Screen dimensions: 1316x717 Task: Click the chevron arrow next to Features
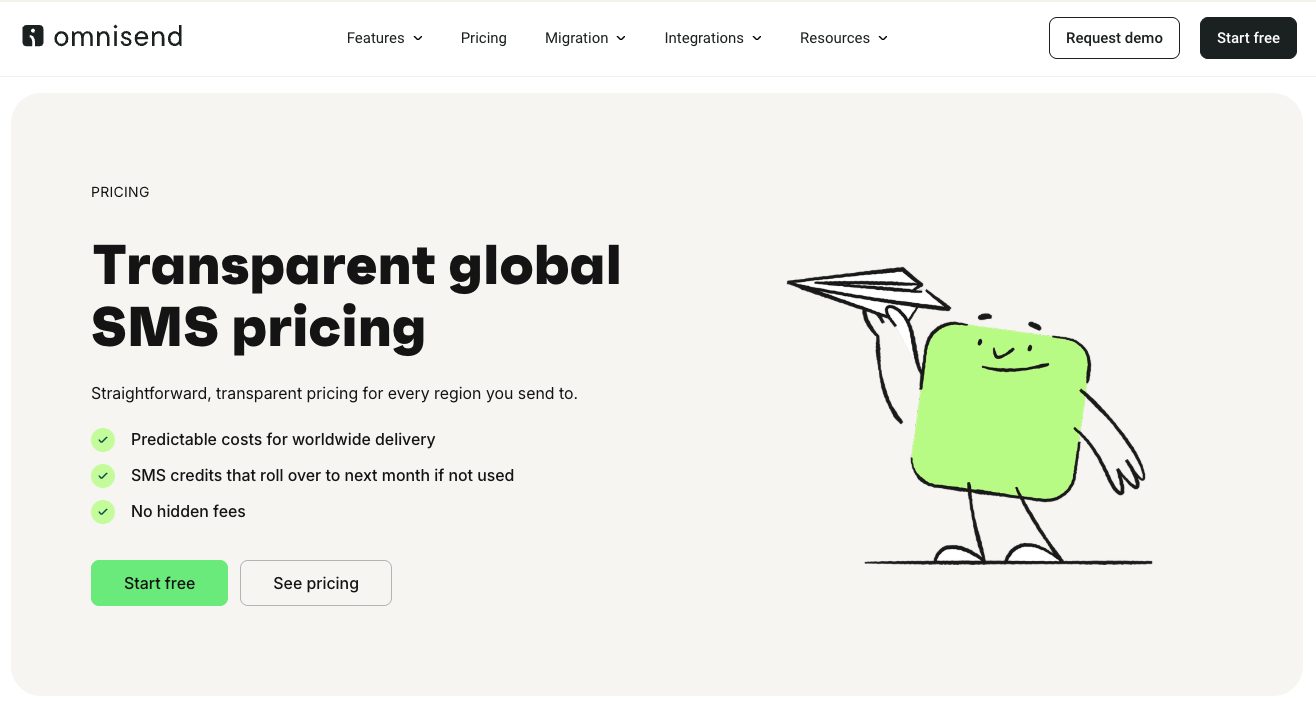point(418,38)
